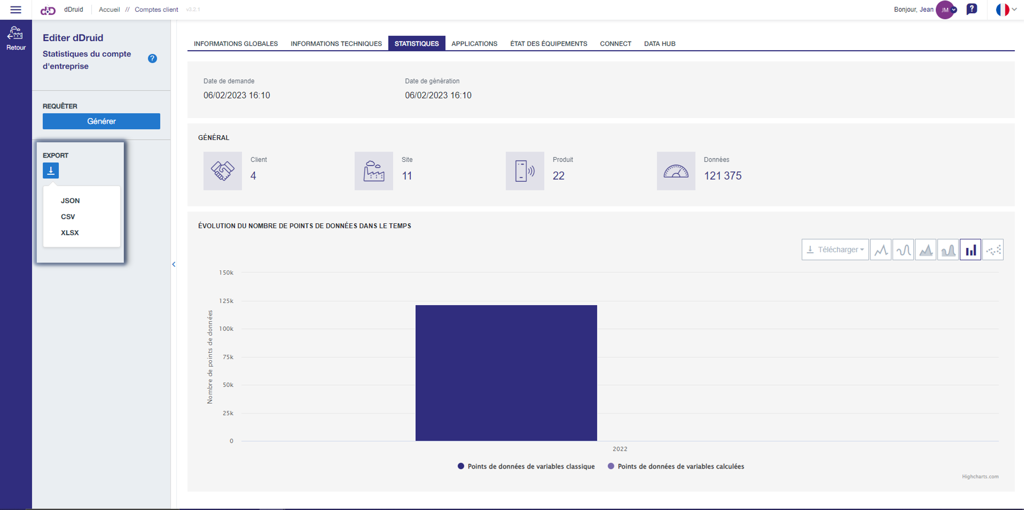Screen dimensions: 1024x510
Task: Choose JSON export format
Action: click(71, 200)
